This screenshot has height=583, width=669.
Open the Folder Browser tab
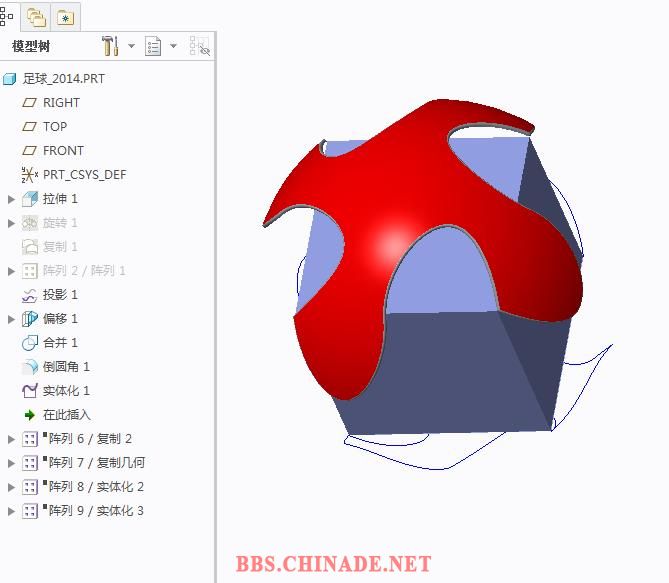coord(37,16)
